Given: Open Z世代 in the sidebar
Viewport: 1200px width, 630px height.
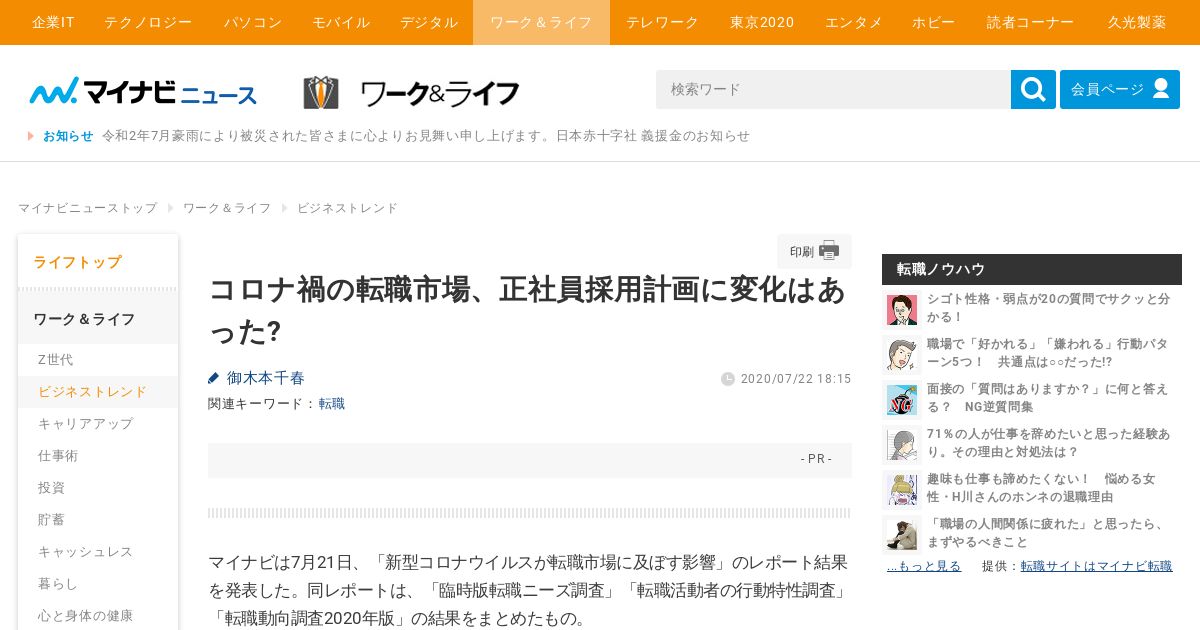Looking at the screenshot, I should (x=98, y=360).
